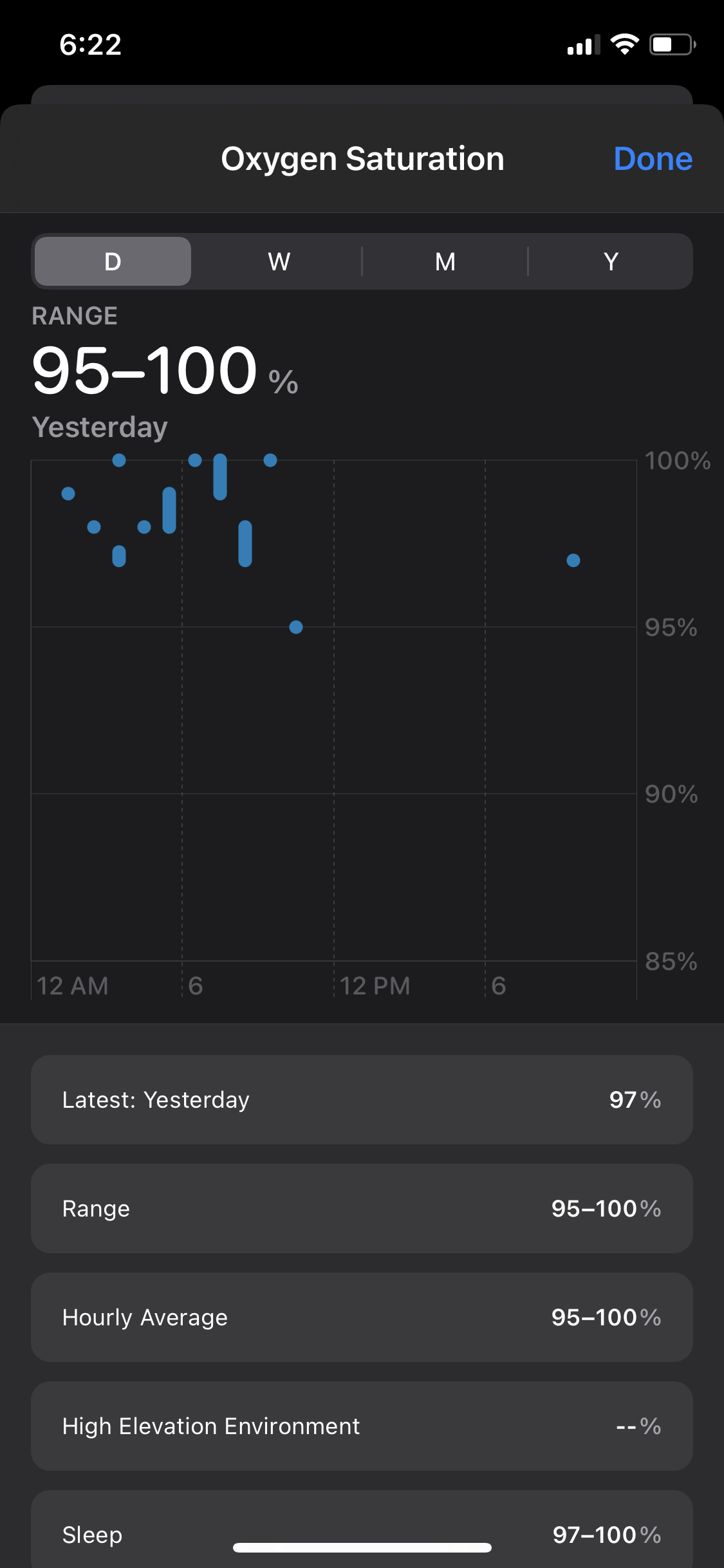Tap the battery status icon

[x=673, y=44]
